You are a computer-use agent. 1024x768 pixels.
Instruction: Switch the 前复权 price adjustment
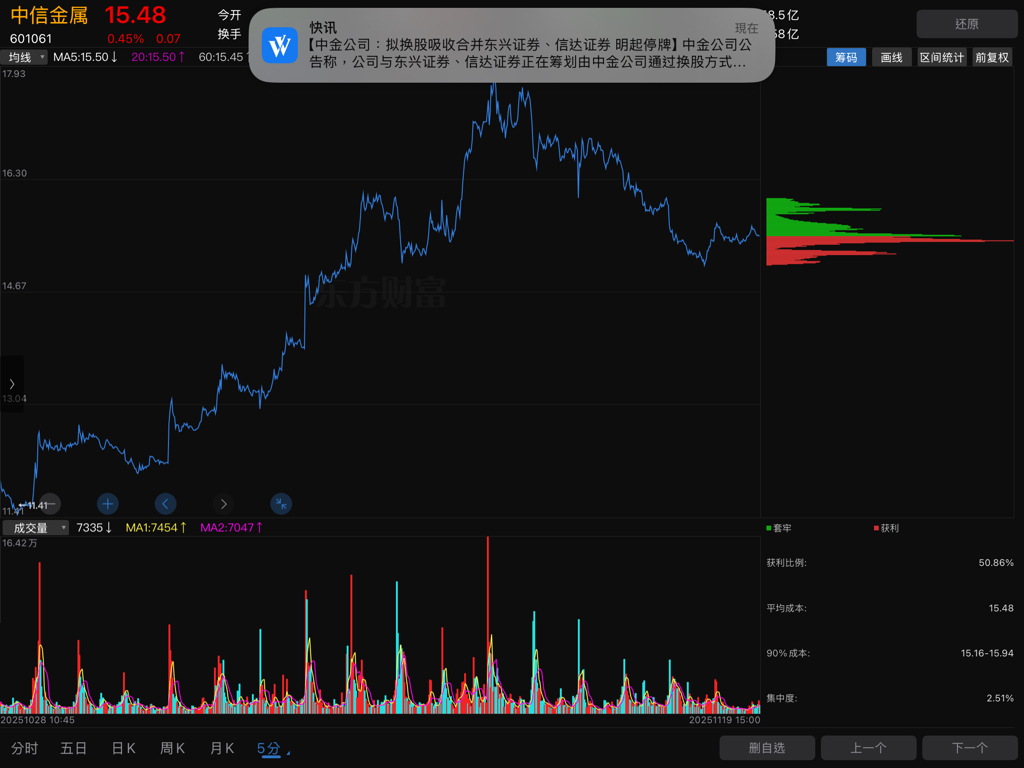coord(992,57)
